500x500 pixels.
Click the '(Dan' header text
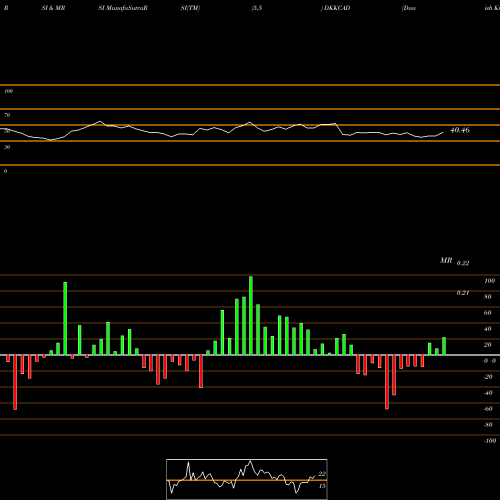click(409, 8)
